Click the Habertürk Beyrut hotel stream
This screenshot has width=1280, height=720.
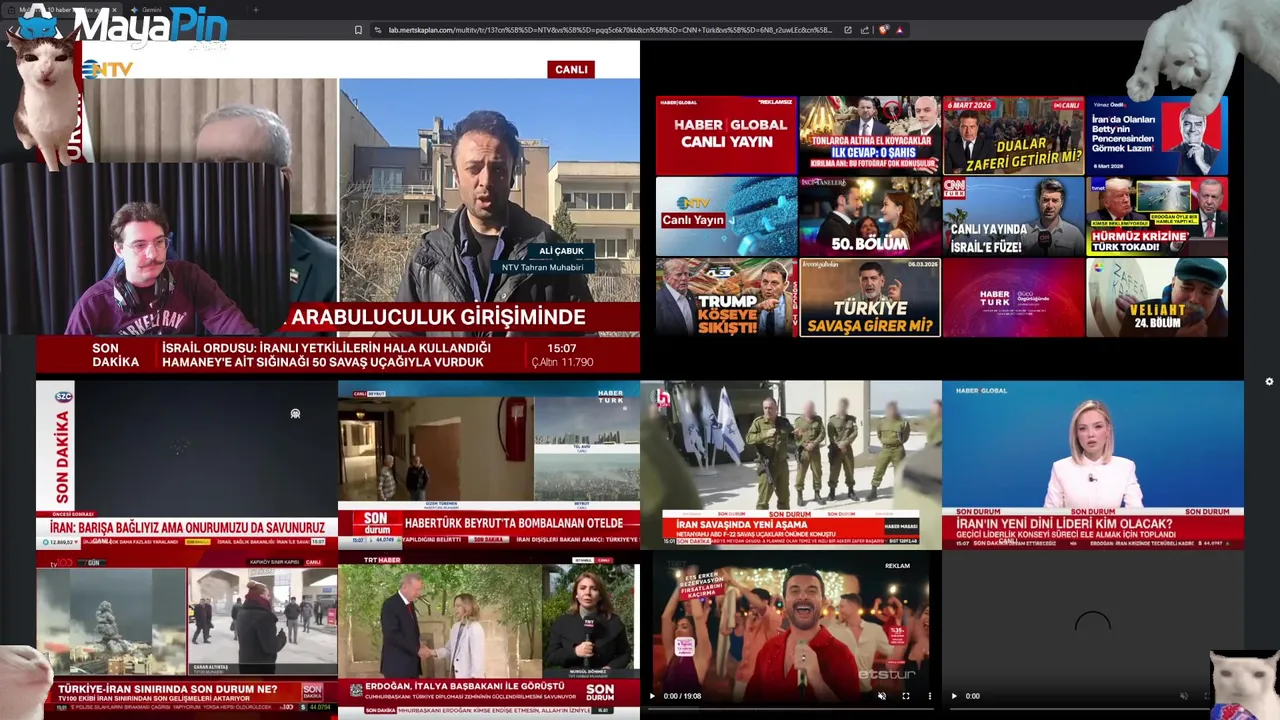(489, 465)
